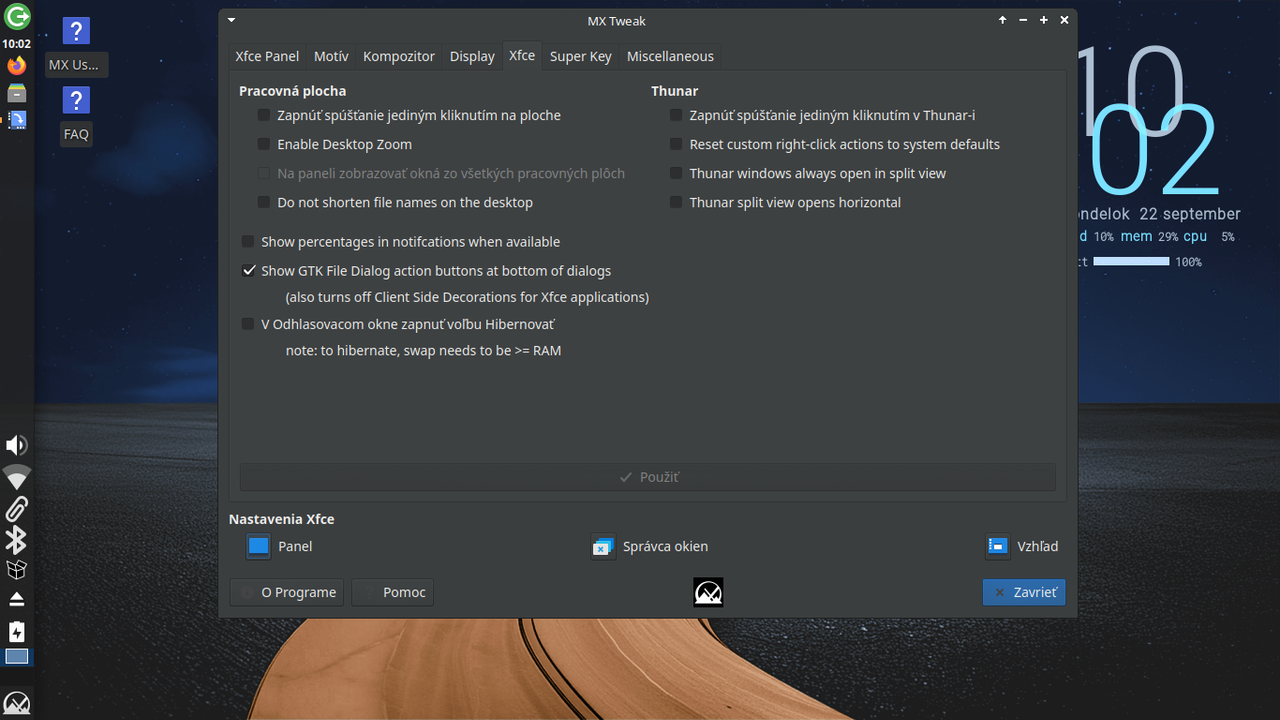1280x720 pixels.
Task: Open the Wi-Fi network tray icon
Action: [17, 477]
